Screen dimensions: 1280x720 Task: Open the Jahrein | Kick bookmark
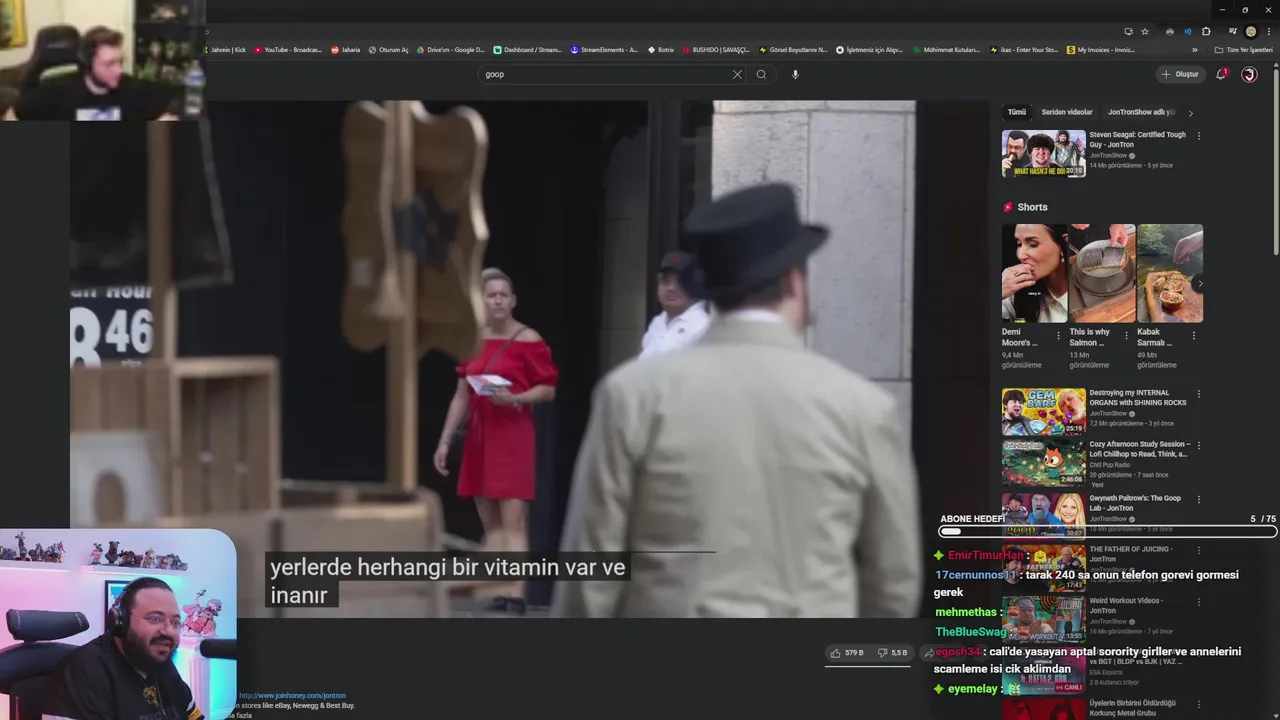pos(226,49)
